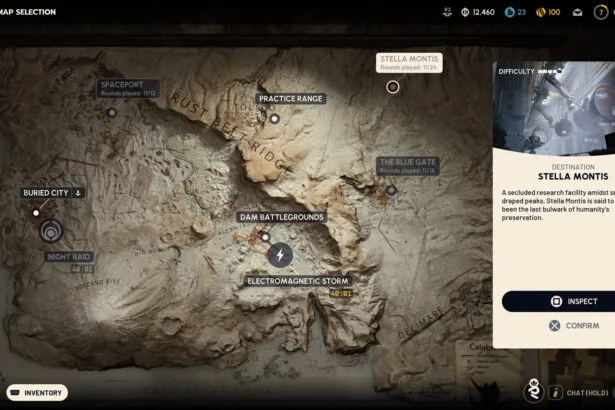Click the Stella Montis destination title
Viewport: 615px width, 410px height.
573,177
